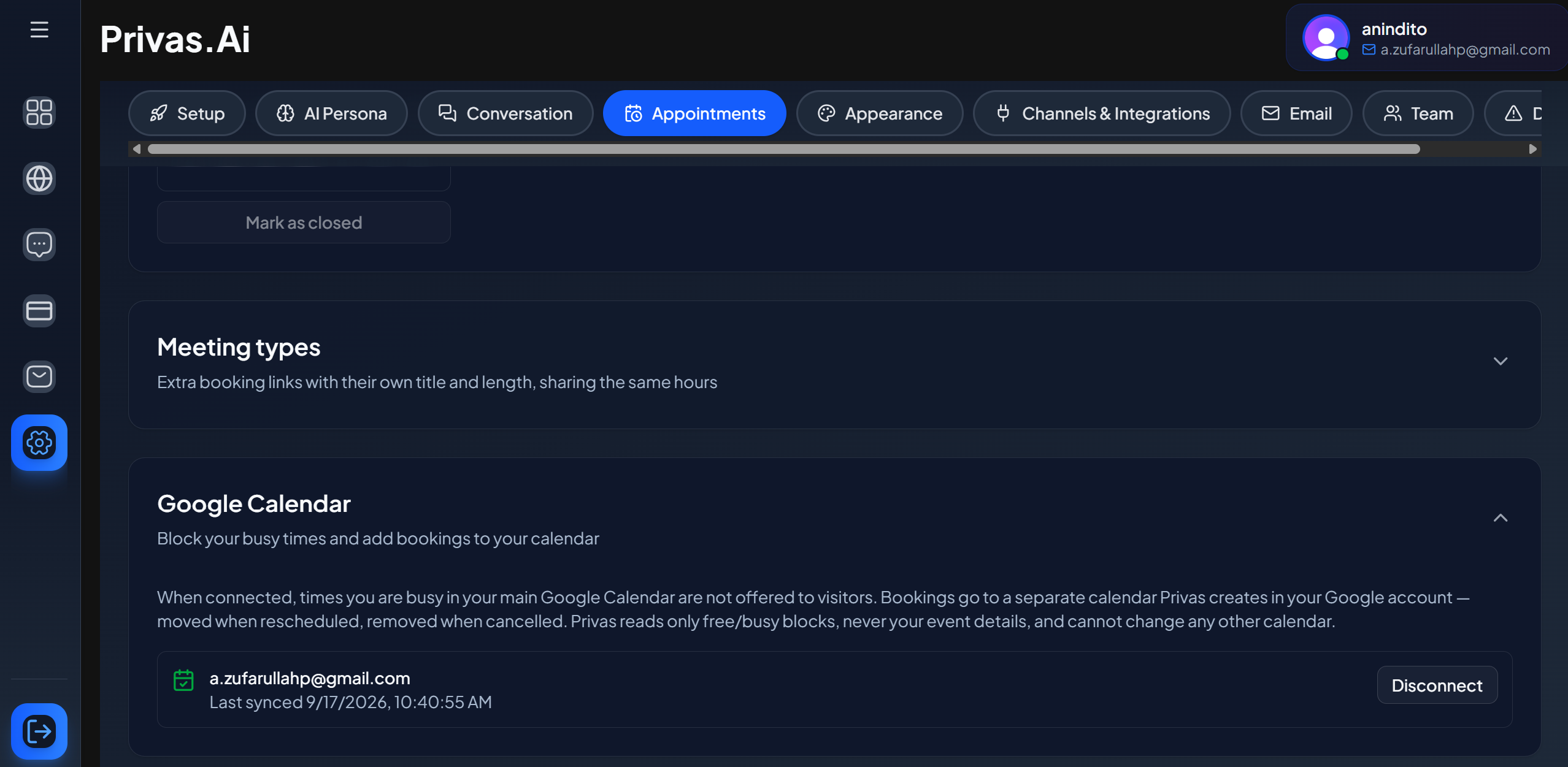Disconnect the Google Calendar account
Screen dimensions: 1568x767
[x=1437, y=685]
